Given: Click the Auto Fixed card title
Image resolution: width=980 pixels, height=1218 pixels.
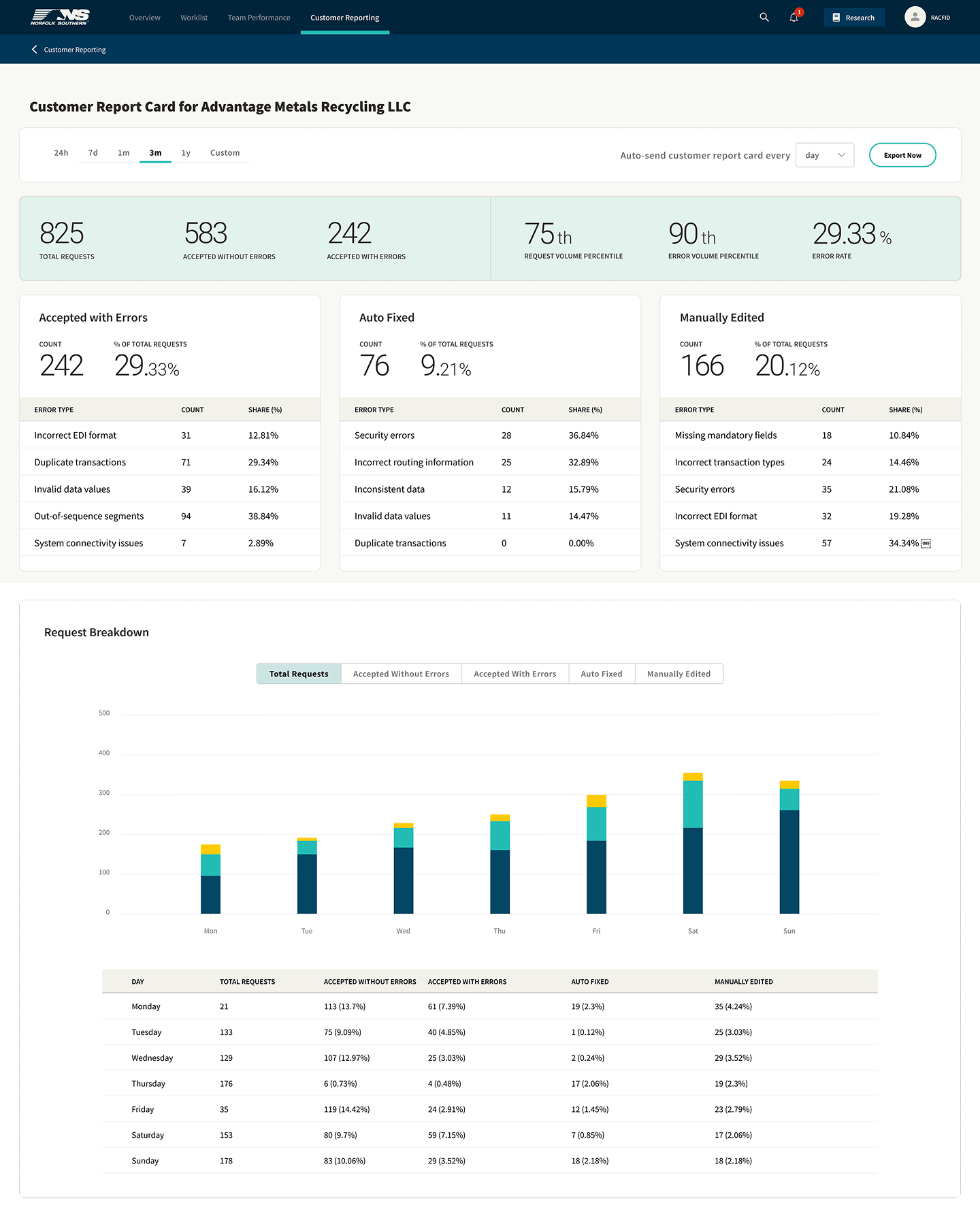Looking at the screenshot, I should click(x=387, y=318).
